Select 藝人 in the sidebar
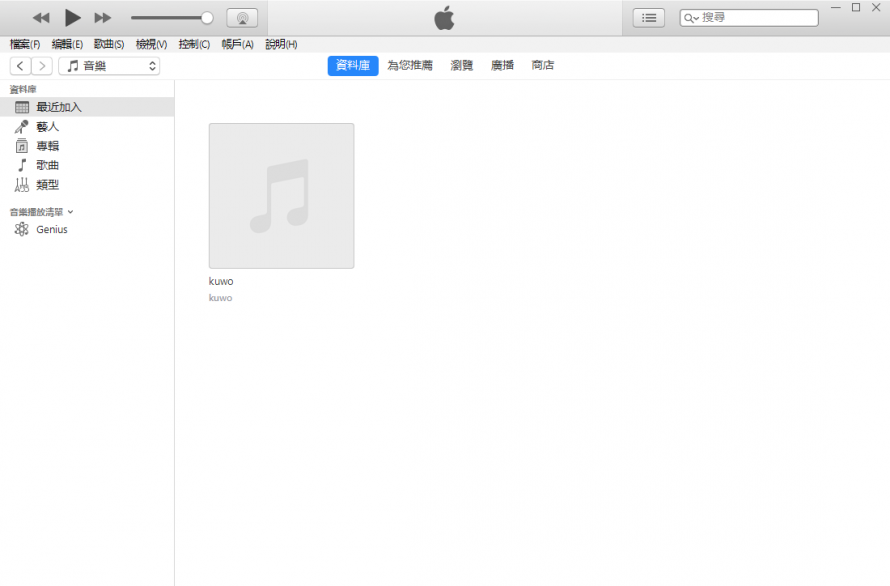 (87, 126)
